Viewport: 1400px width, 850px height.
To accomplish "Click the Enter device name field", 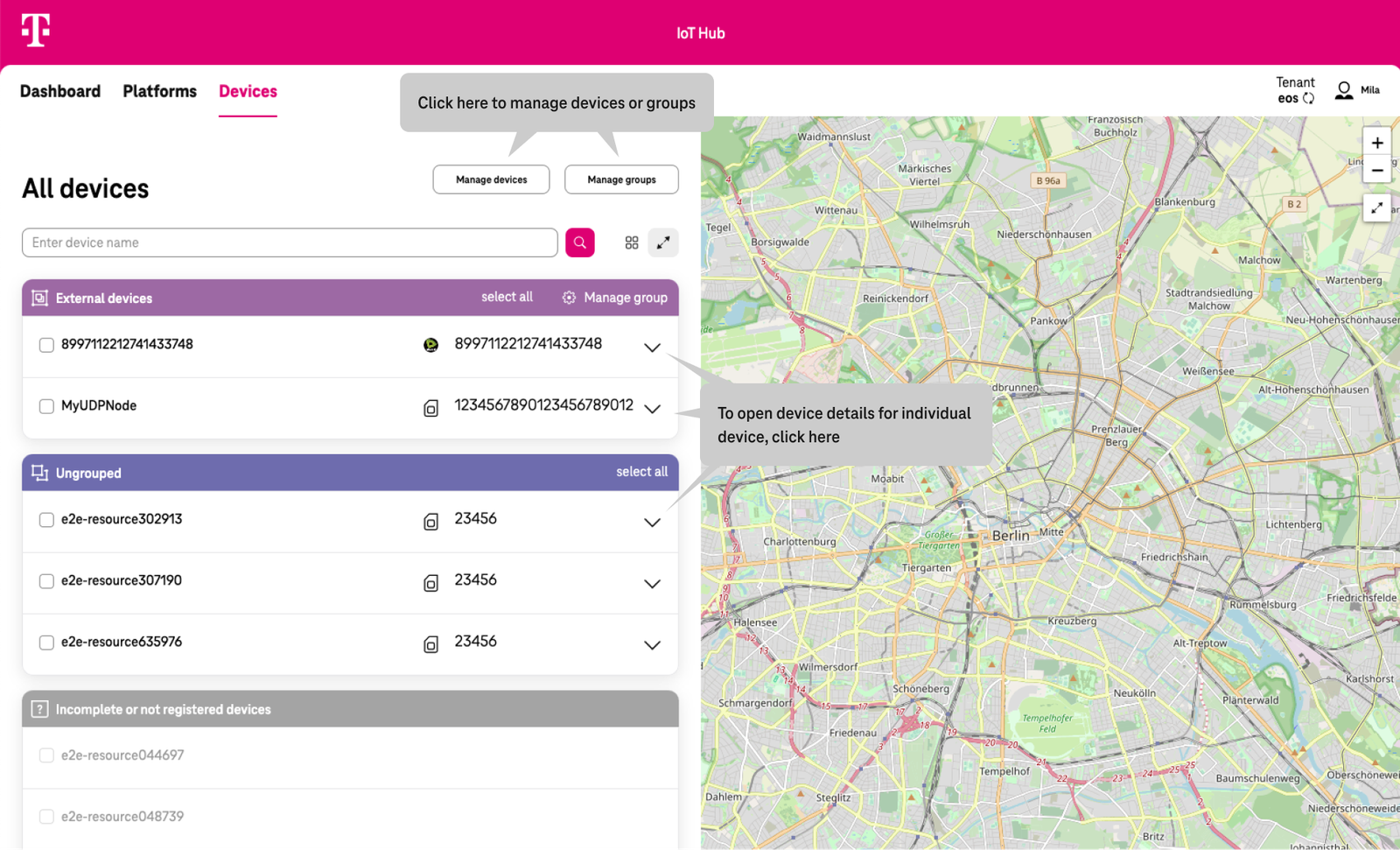I will pos(289,242).
